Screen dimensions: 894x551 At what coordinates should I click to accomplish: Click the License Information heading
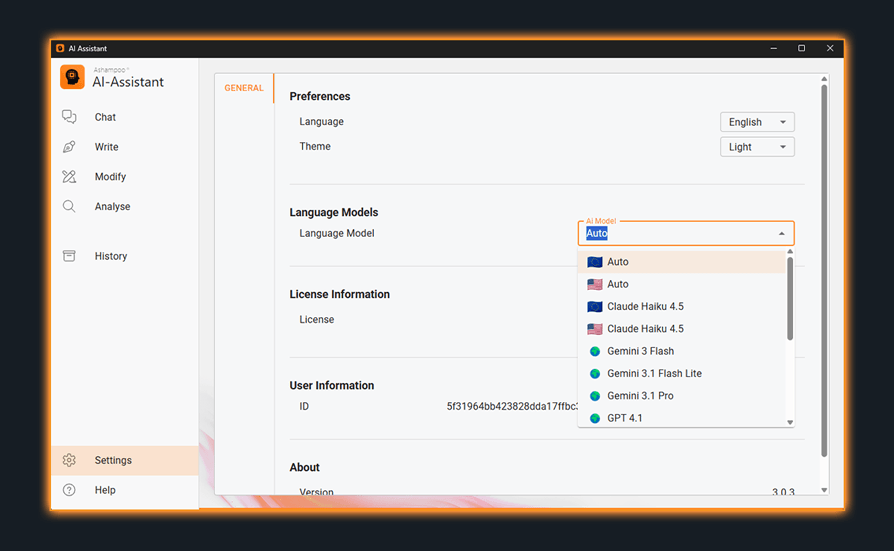339,294
